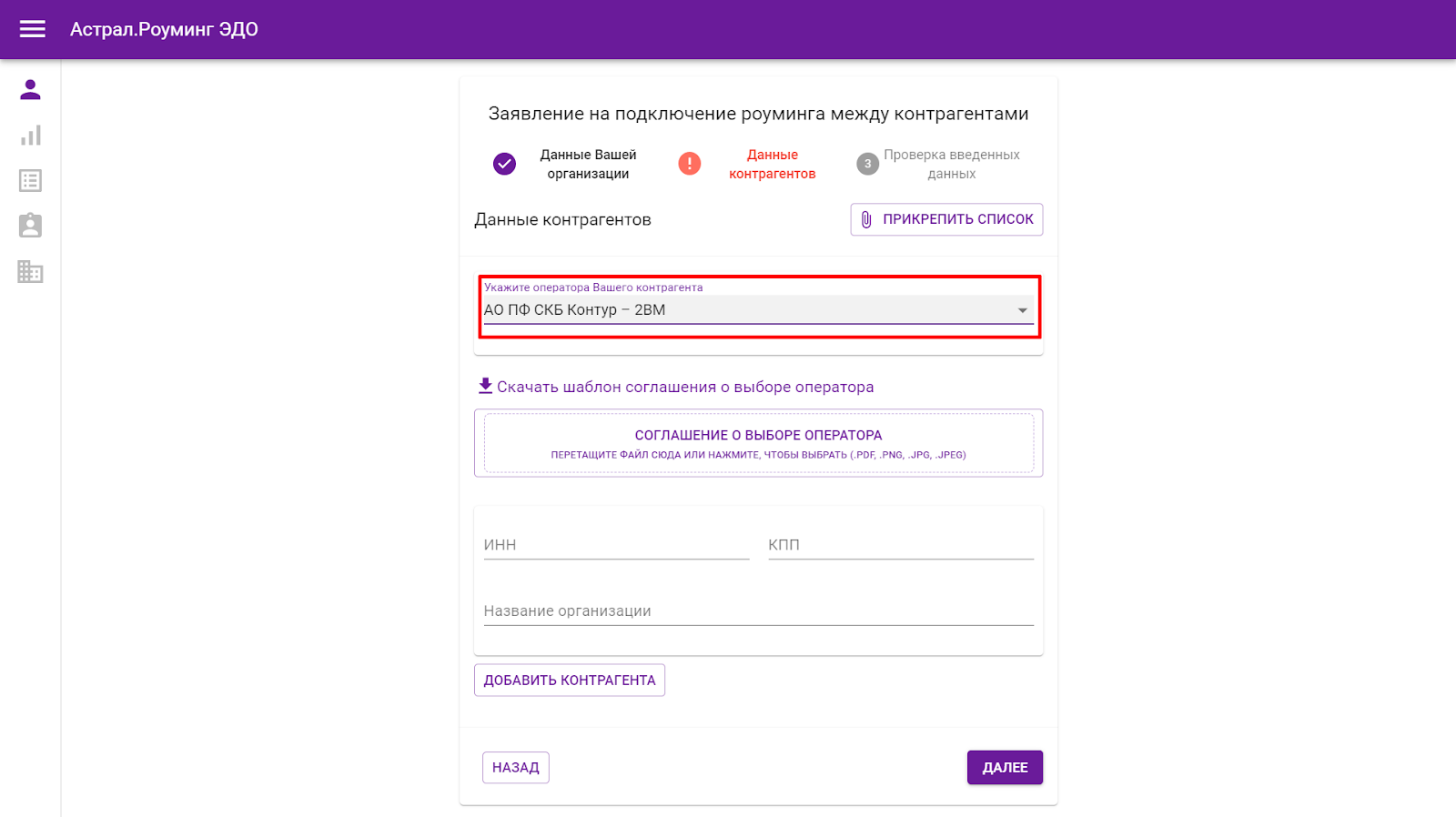Click the agreement file upload area
Image resolution: width=1456 pixels, height=817 pixels.
759,443
